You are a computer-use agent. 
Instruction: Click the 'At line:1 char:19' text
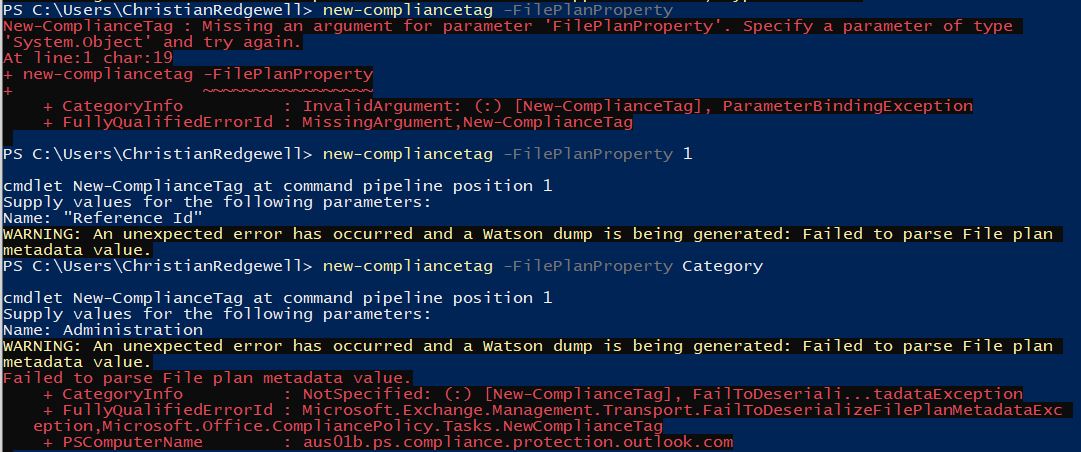point(88,58)
